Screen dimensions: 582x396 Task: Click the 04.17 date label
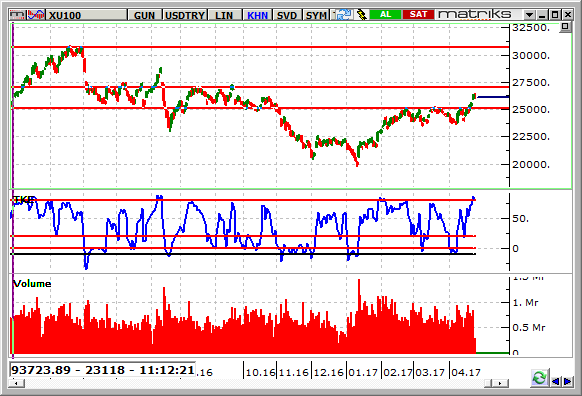[466, 372]
